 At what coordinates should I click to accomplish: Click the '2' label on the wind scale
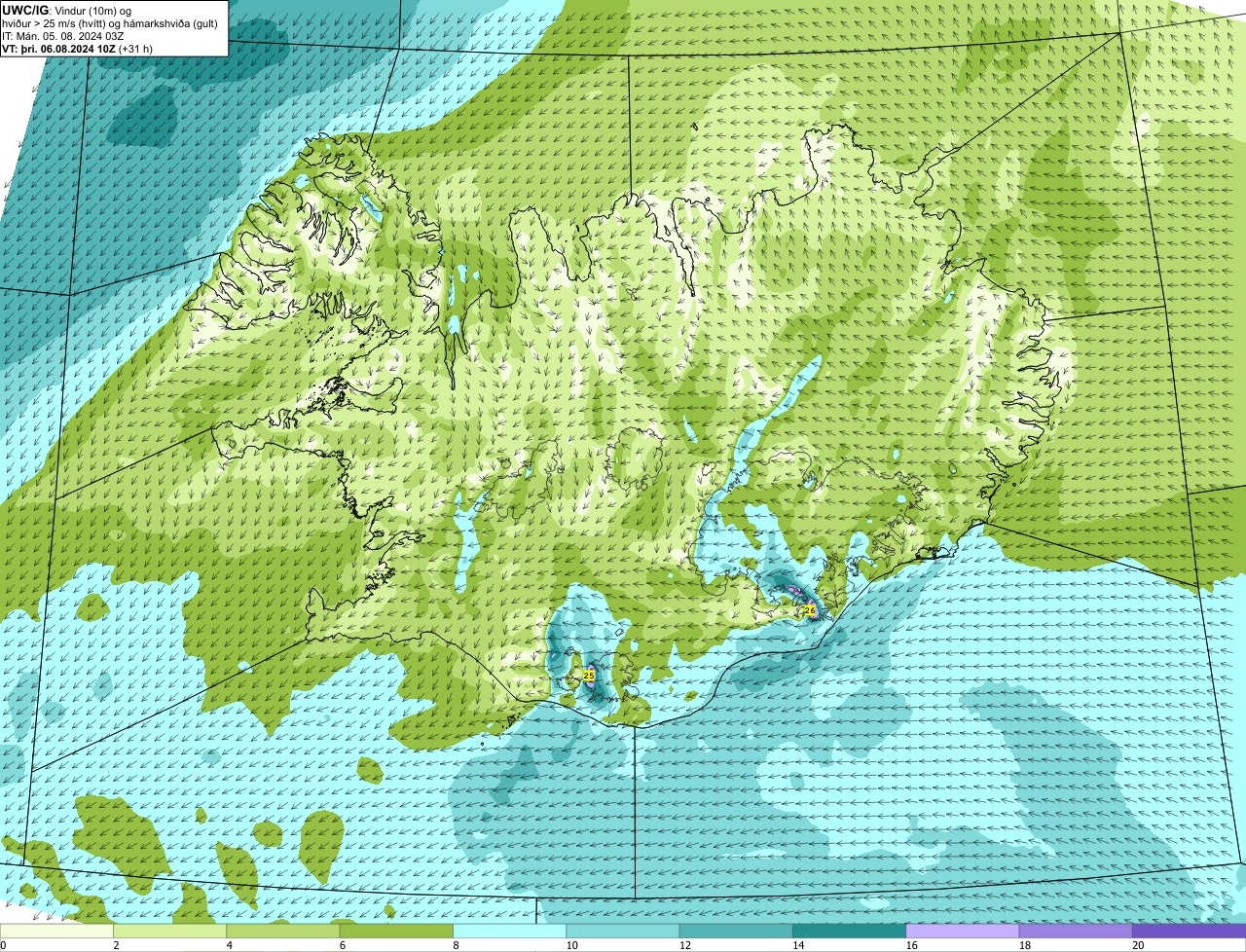(x=116, y=945)
